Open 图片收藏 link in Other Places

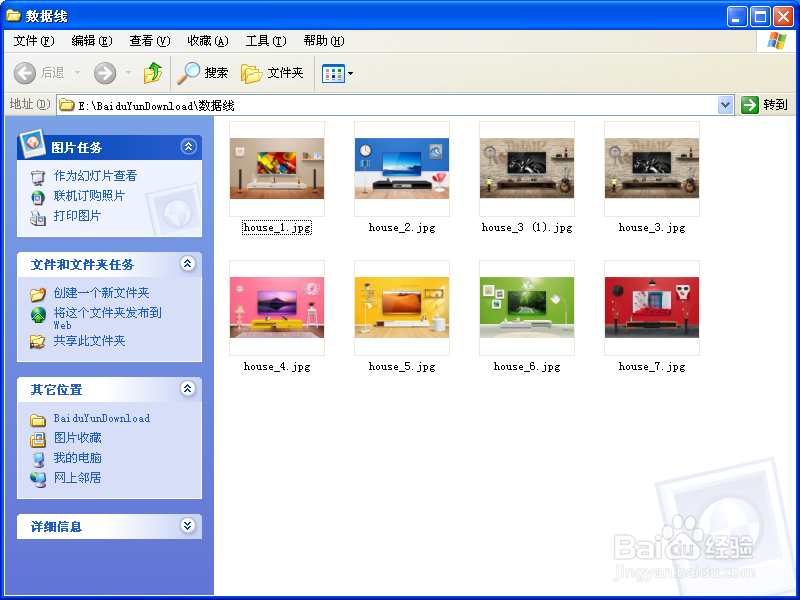tap(78, 438)
